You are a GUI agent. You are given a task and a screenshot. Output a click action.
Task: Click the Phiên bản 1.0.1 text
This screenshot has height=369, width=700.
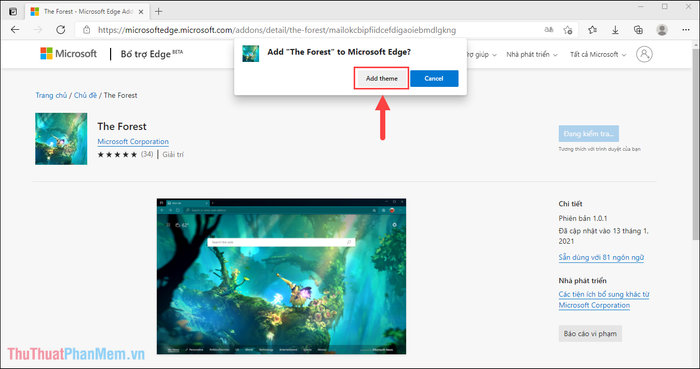(x=583, y=219)
